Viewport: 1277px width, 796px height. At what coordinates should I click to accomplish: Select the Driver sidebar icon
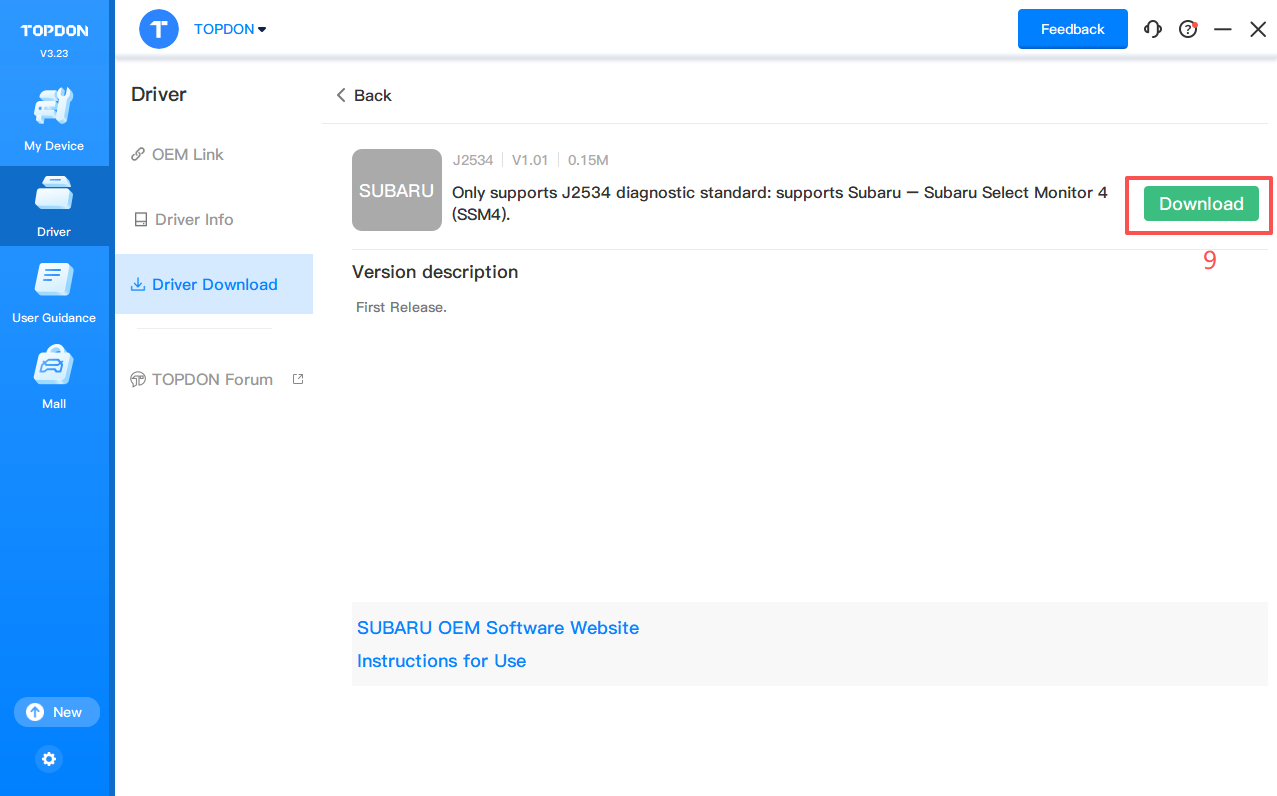point(54,195)
